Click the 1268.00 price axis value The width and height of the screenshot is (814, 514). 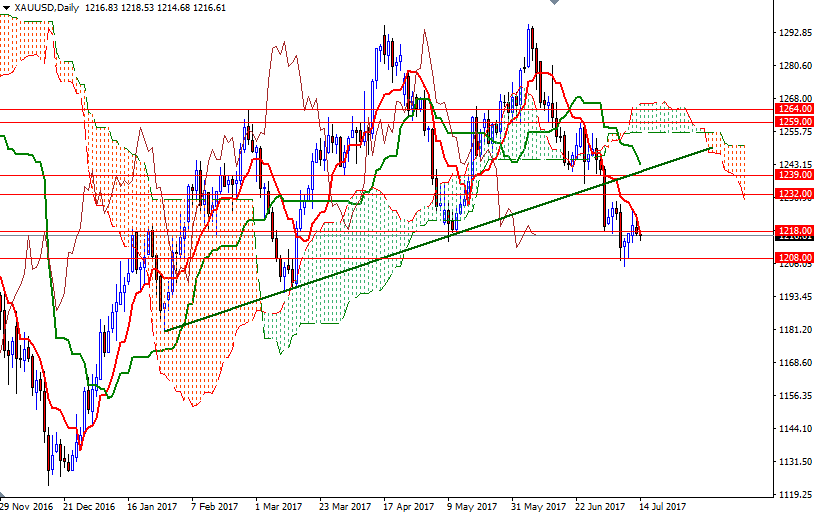[795, 98]
